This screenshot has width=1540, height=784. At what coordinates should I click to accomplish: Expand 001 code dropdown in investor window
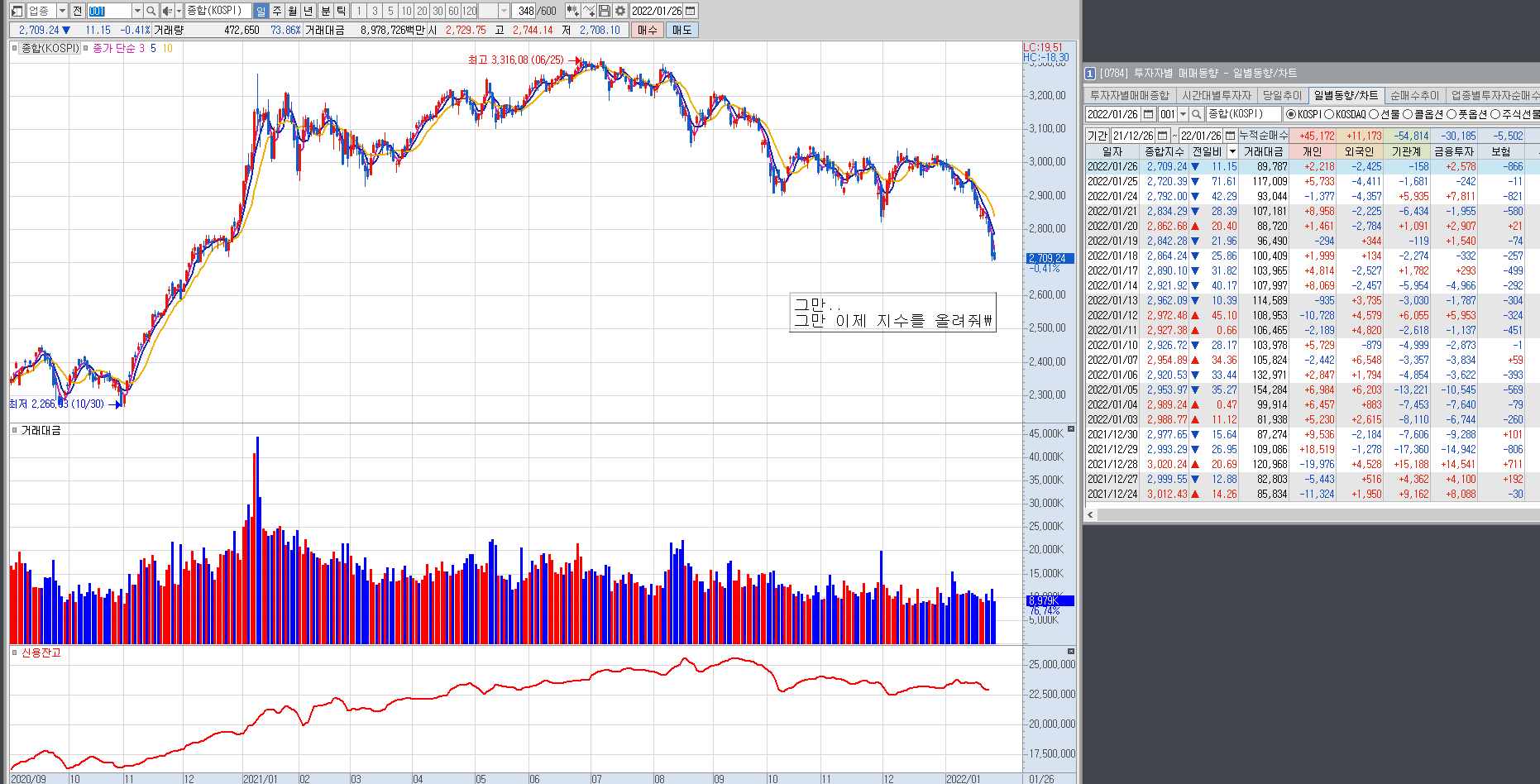(x=1183, y=114)
